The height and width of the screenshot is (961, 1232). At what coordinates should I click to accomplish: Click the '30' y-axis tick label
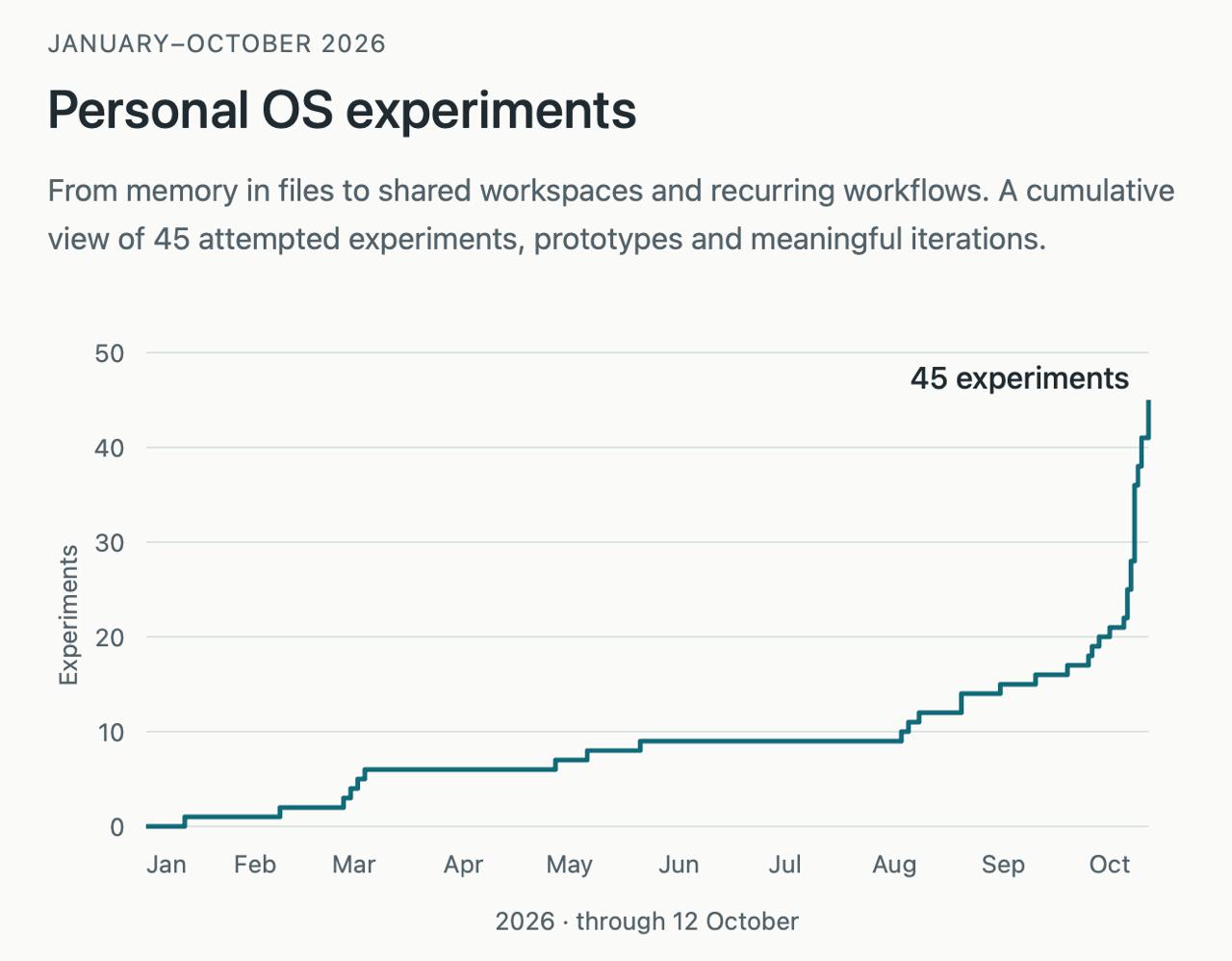(x=110, y=543)
